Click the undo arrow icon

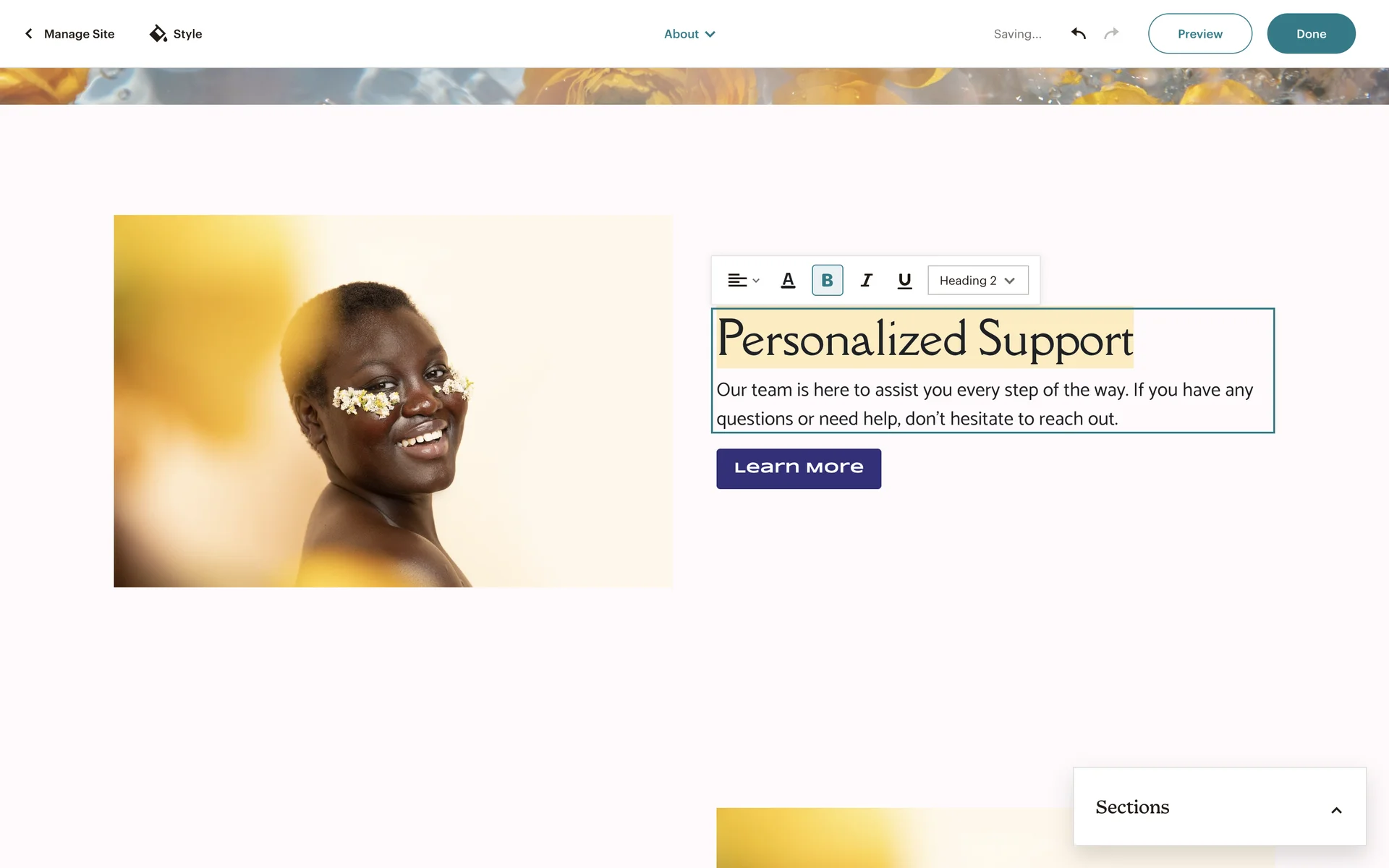[1079, 33]
